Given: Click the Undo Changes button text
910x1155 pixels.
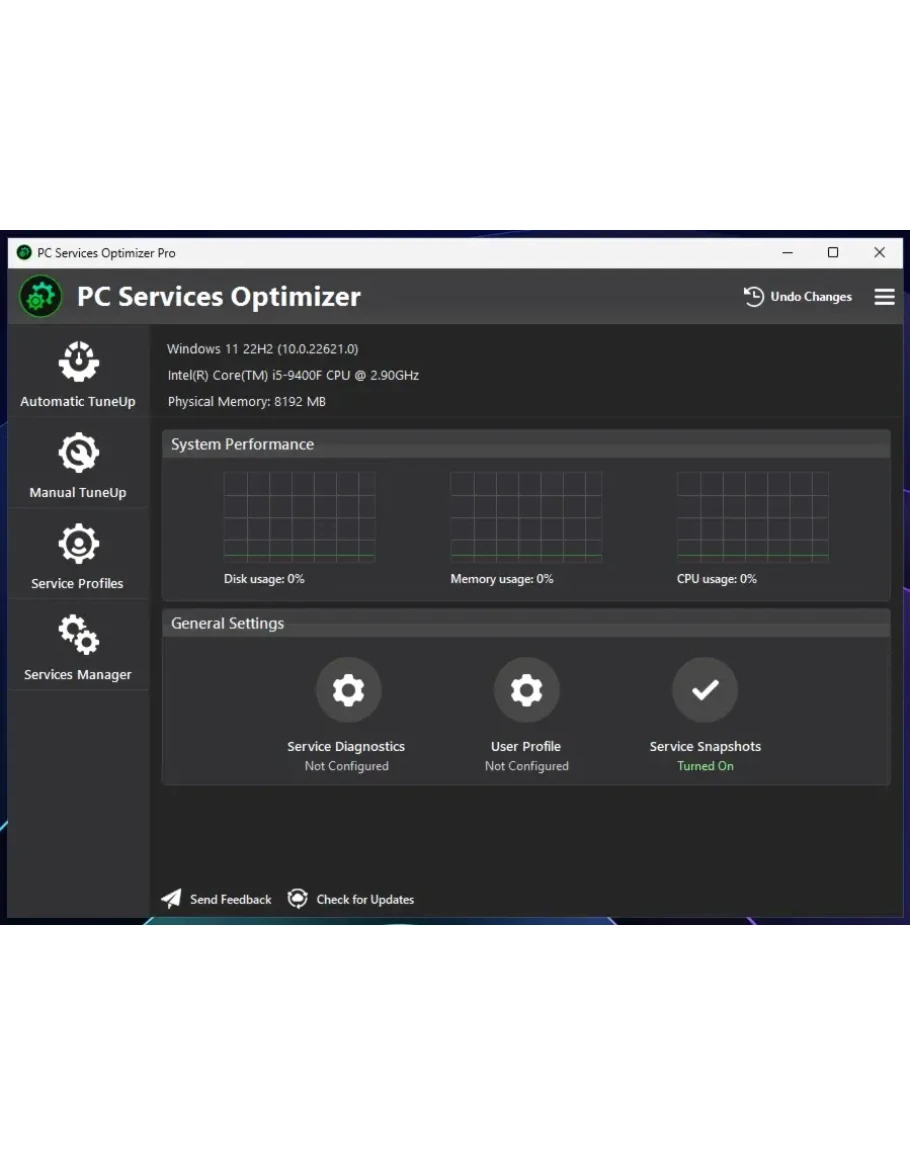Looking at the screenshot, I should [x=811, y=297].
